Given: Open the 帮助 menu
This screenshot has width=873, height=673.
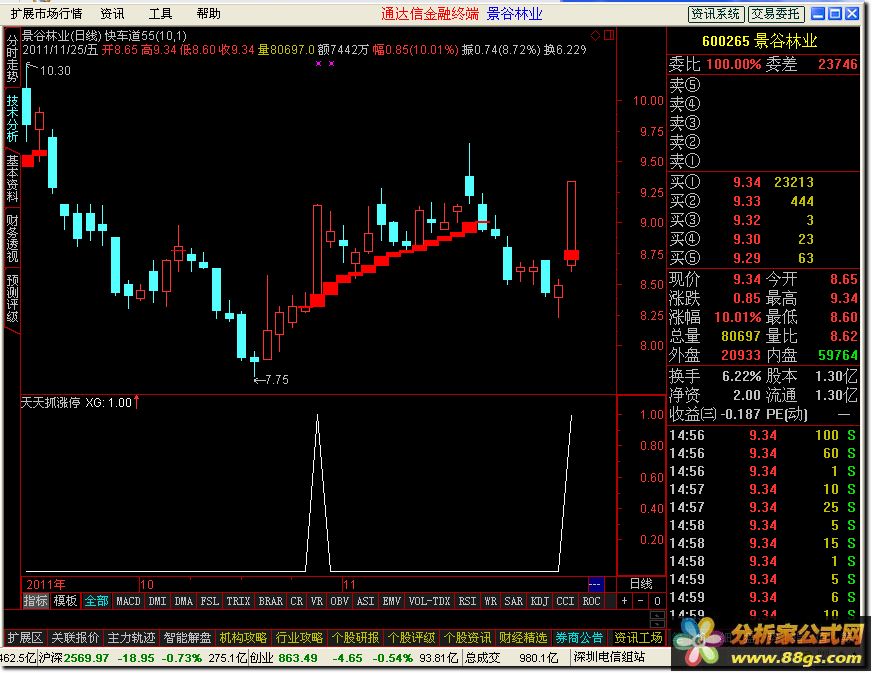Looking at the screenshot, I should coord(209,14).
